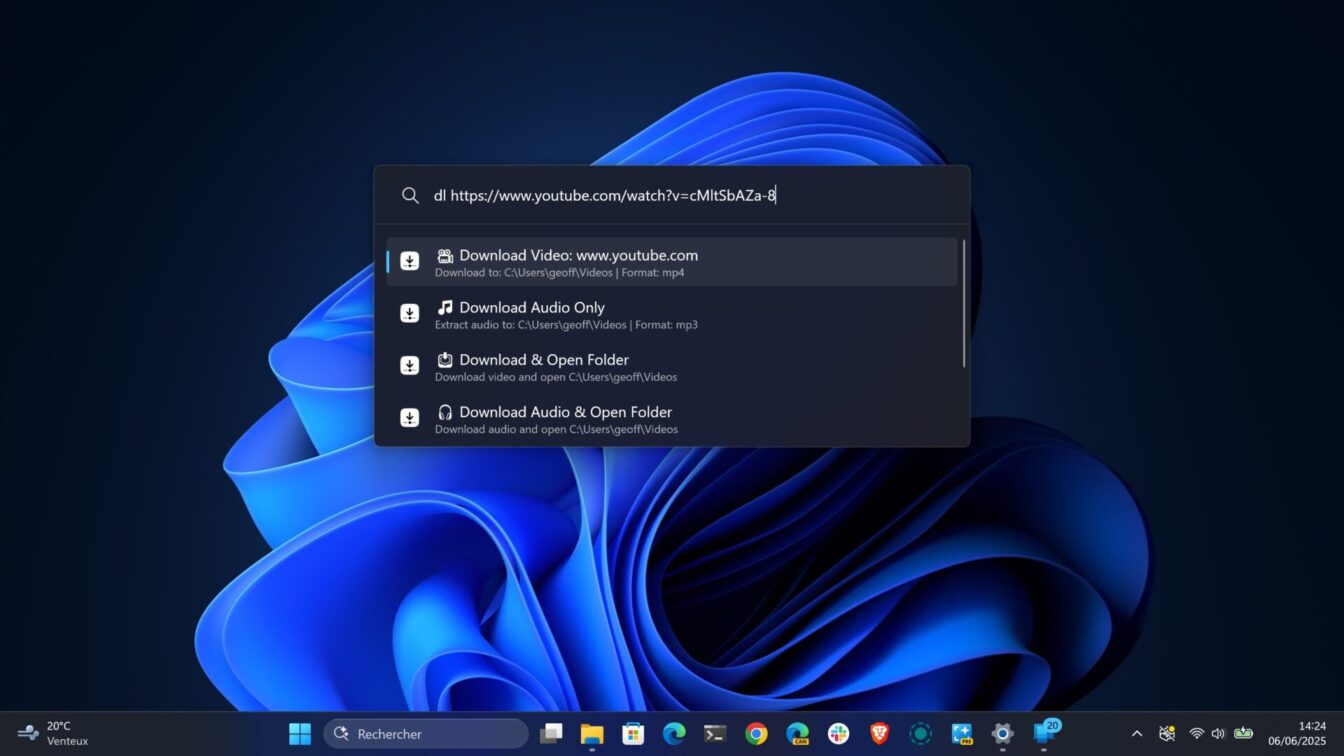This screenshot has width=1344, height=756.
Task: Open Windows Terminal from the taskbar
Action: [714, 734]
